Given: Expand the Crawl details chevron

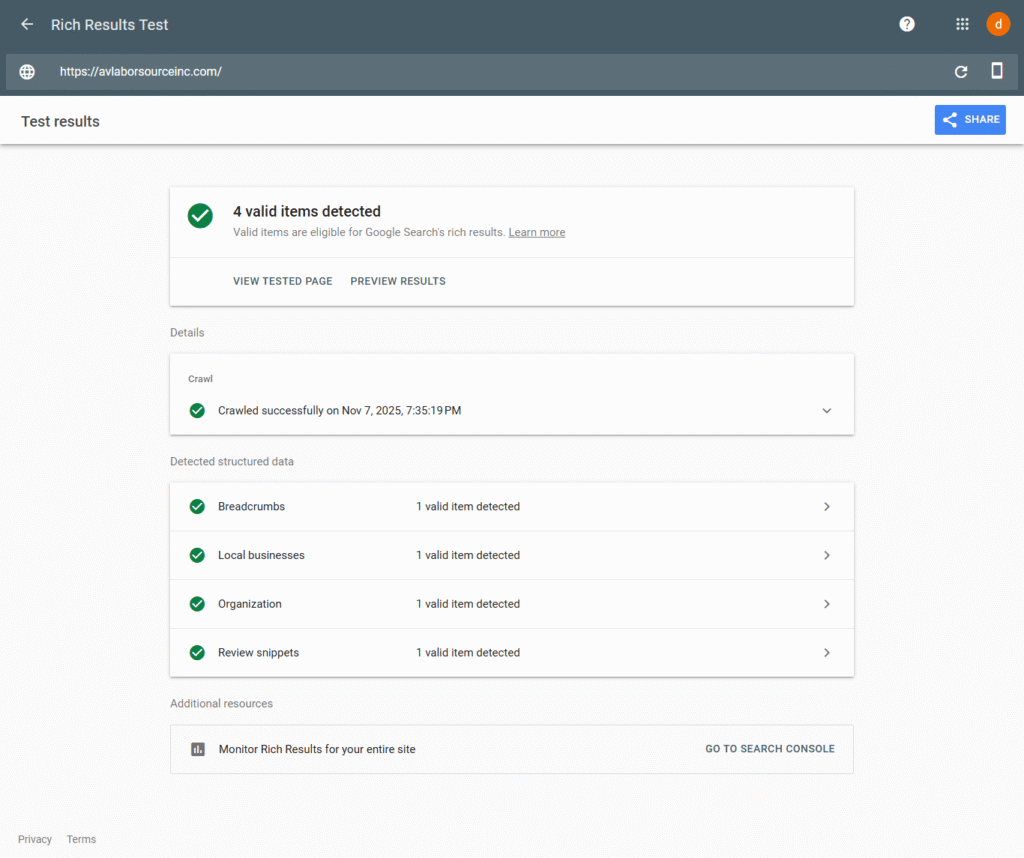Looking at the screenshot, I should tap(826, 411).
